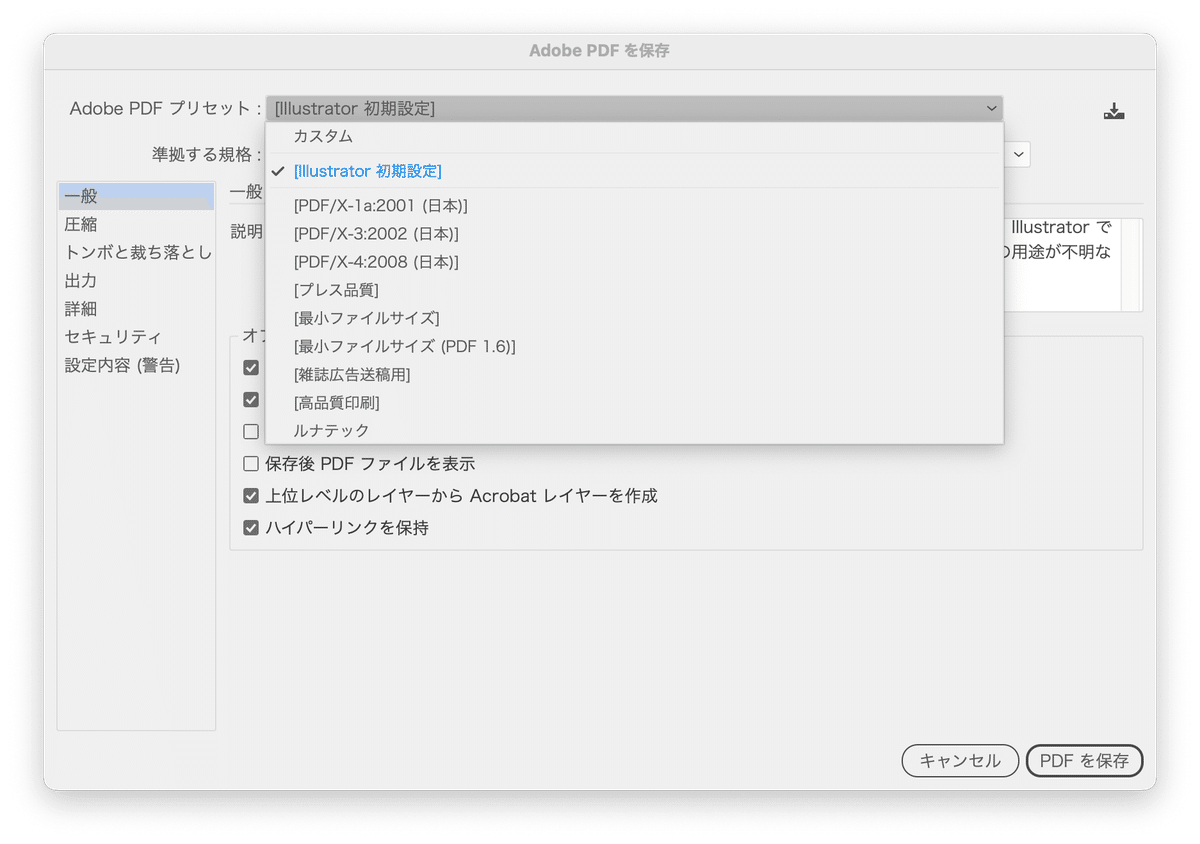Choose [Illustrator 初期設定] preset
The width and height of the screenshot is (1200, 844).
pos(634,171)
